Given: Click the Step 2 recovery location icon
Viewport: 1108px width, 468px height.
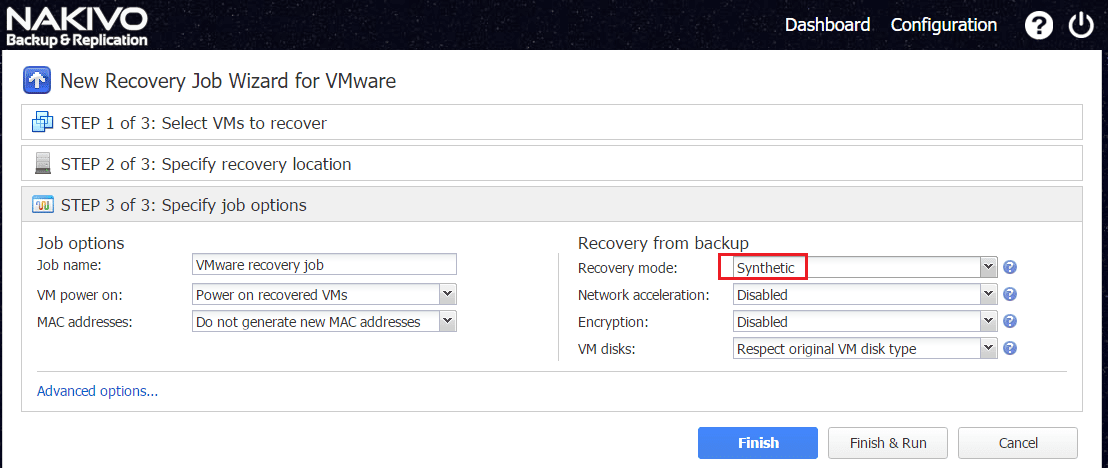Looking at the screenshot, I should coord(42,164).
